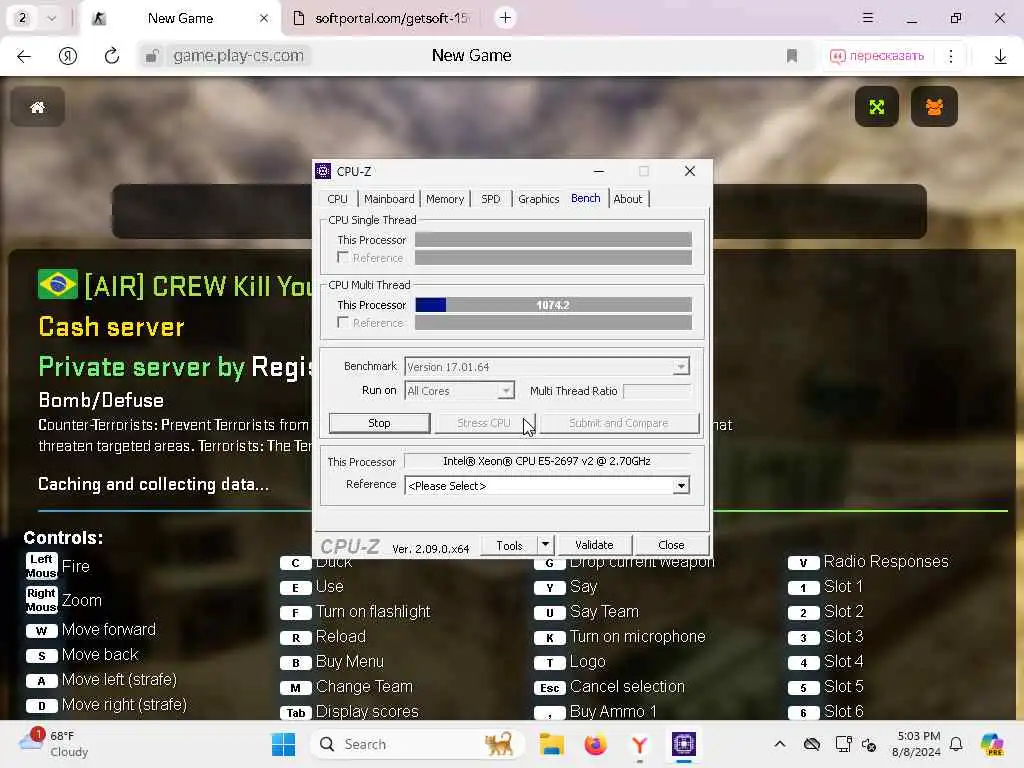Click the Tools button in CPU-Z
The image size is (1024, 768).
[x=509, y=545]
